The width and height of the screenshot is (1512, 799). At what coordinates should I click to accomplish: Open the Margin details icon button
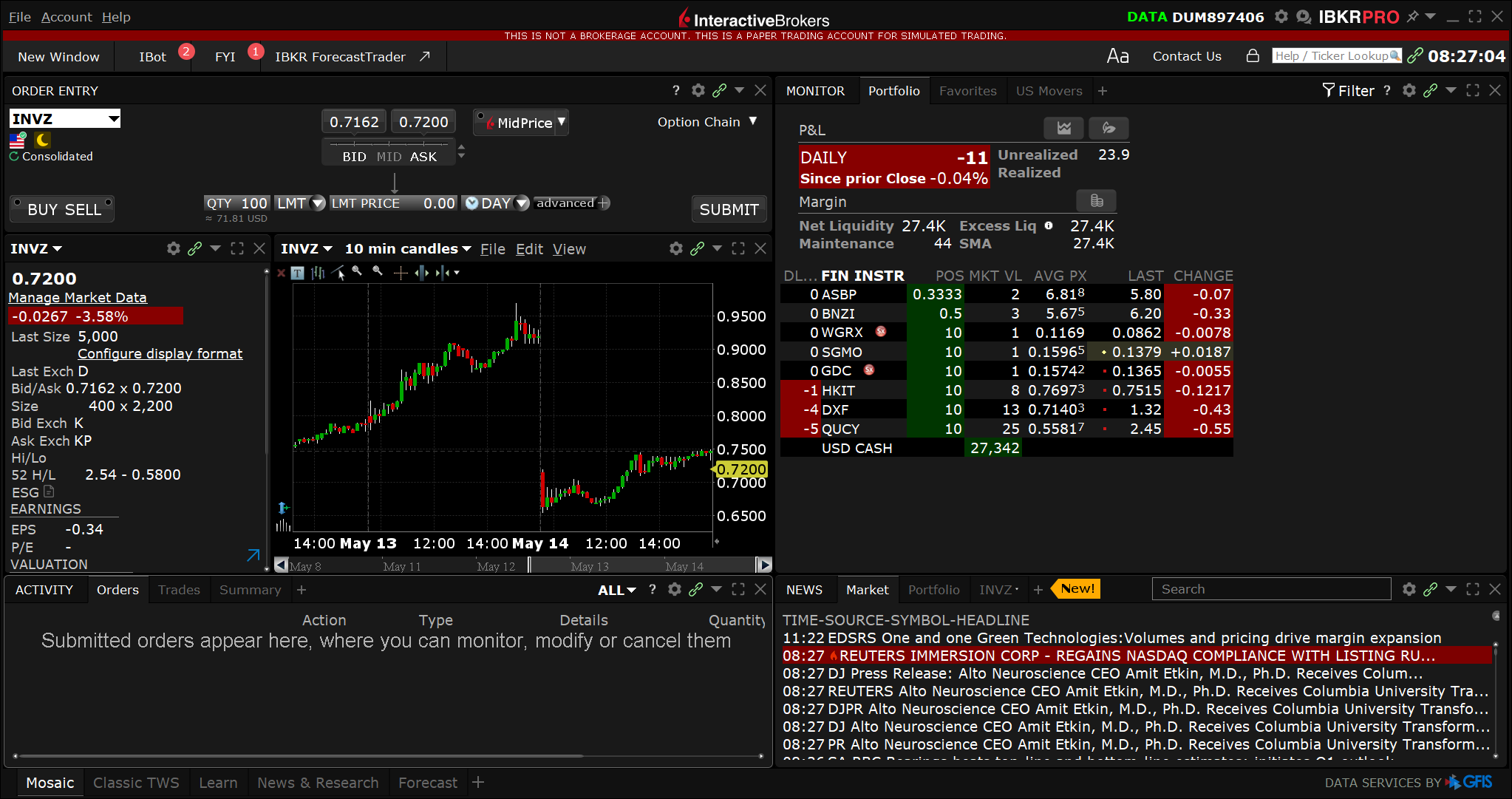point(1097,200)
